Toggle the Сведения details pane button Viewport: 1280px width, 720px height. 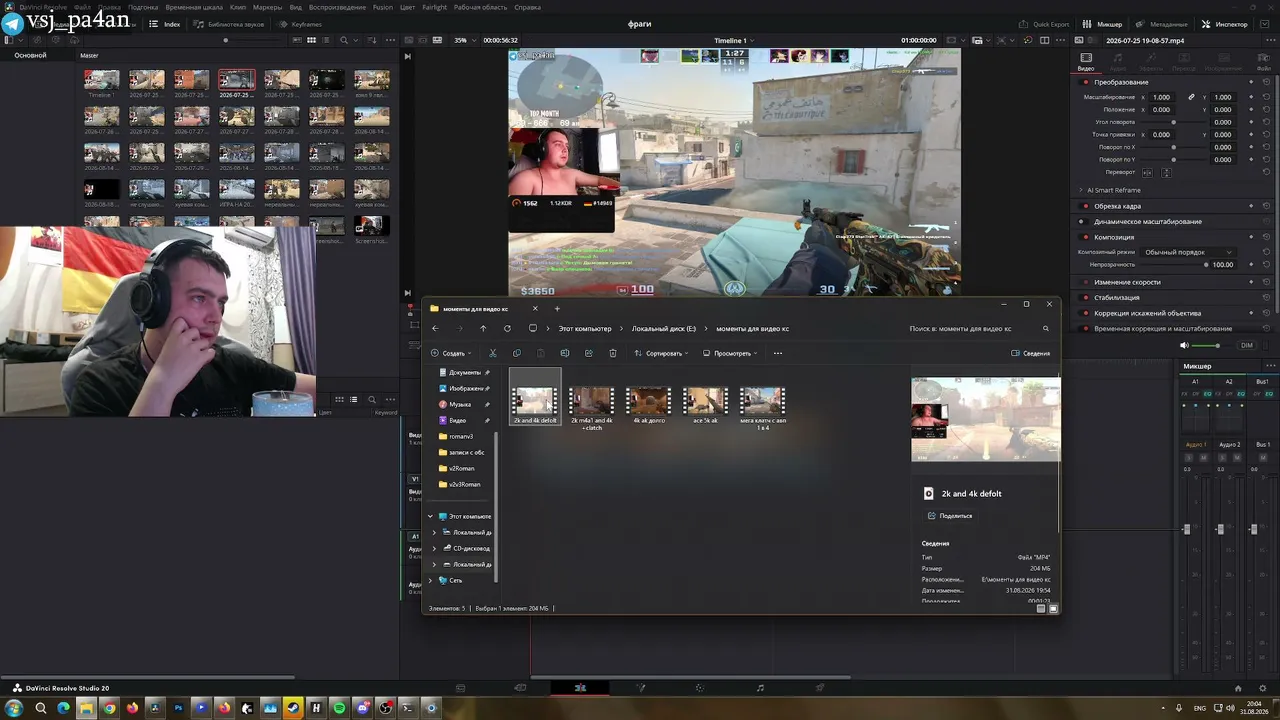[1031, 353]
